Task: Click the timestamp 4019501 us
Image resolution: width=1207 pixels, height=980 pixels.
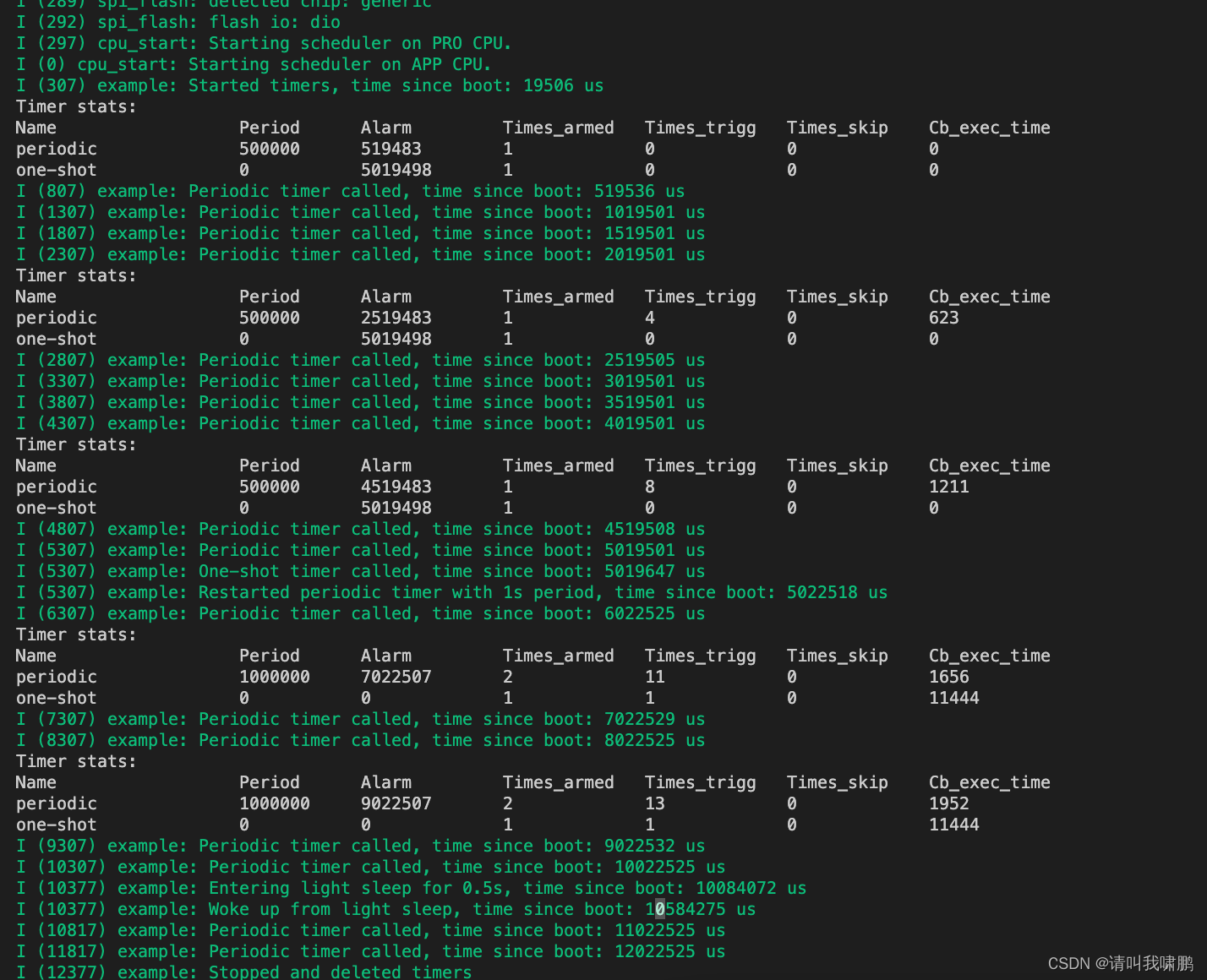Action: (655, 423)
